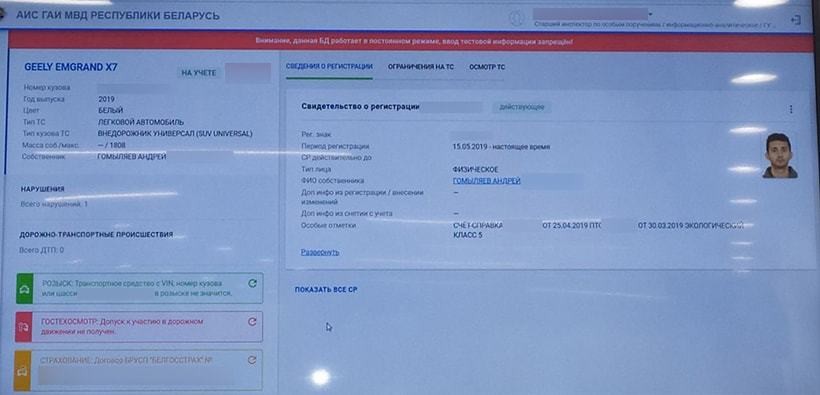Click owner name in left vehicle panel
The width and height of the screenshot is (820, 395).
132,156
